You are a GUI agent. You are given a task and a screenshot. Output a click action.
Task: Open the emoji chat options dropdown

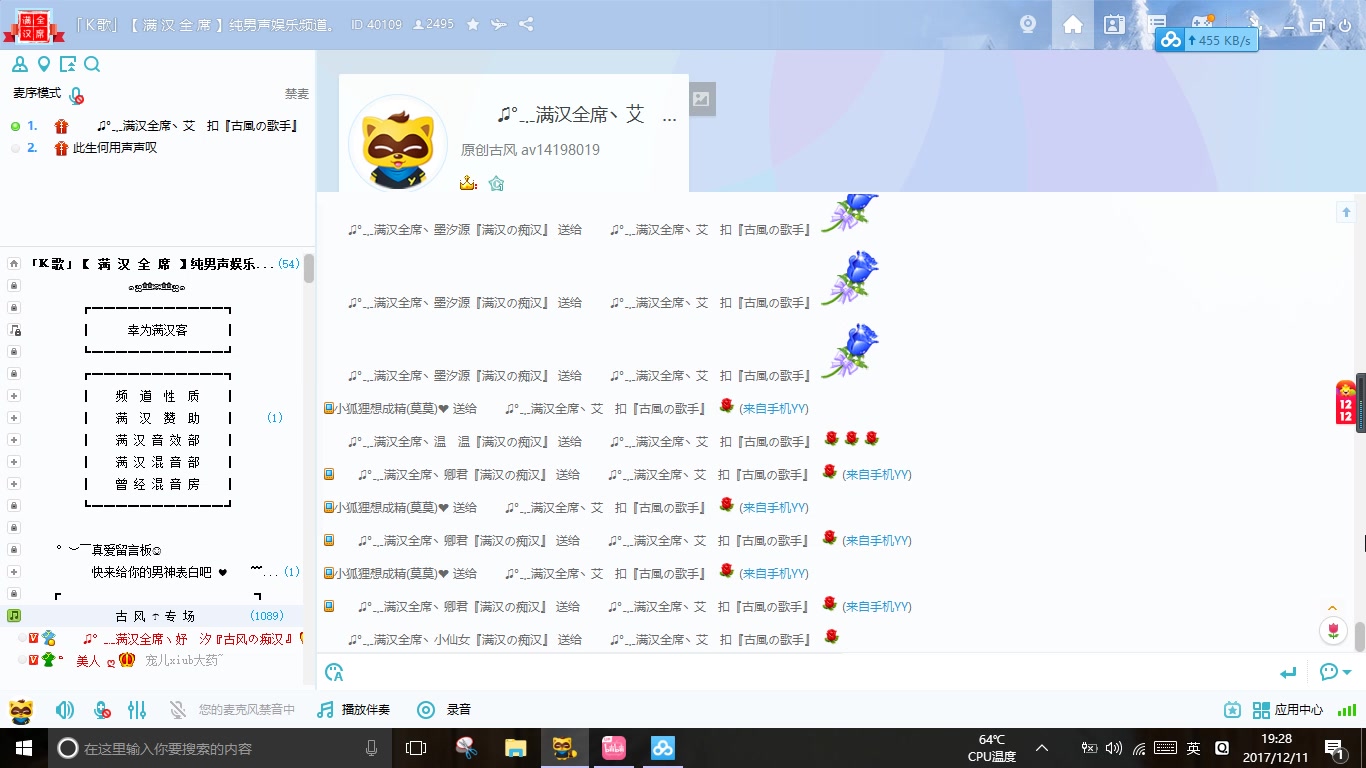tap(1335, 672)
